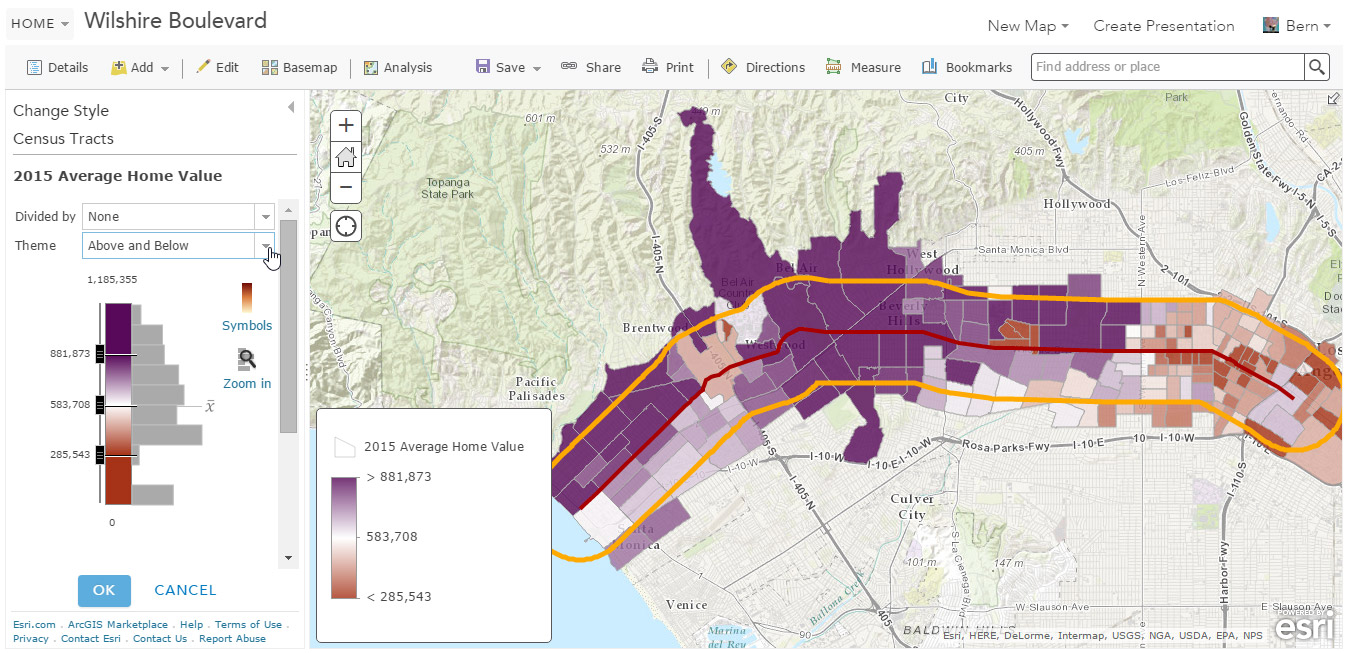Open the Measure tool
Screen dimensions: 1348x653
point(864,67)
